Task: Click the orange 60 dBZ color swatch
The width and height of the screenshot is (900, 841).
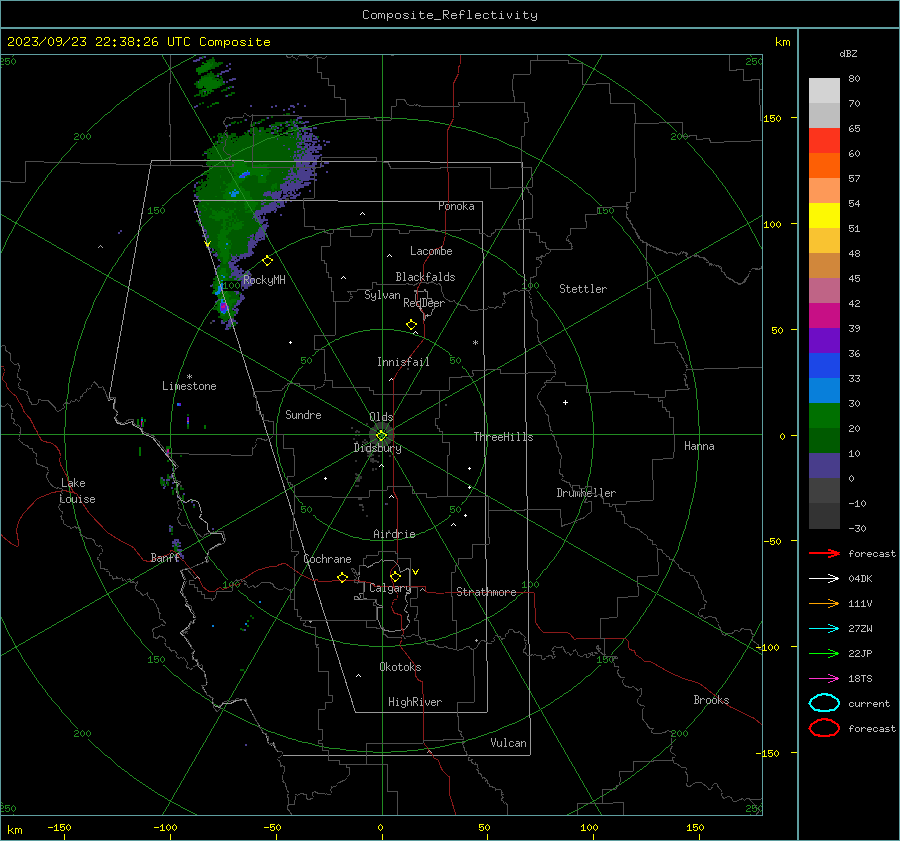Action: (824, 165)
